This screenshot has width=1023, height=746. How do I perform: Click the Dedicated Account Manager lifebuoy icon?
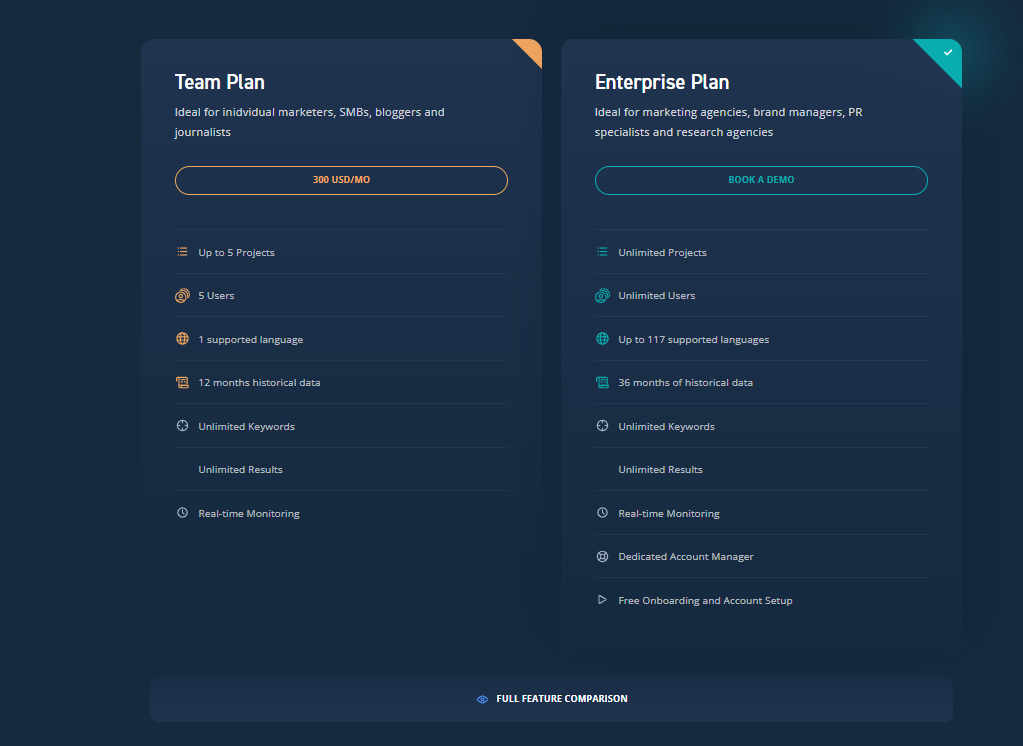click(x=603, y=557)
